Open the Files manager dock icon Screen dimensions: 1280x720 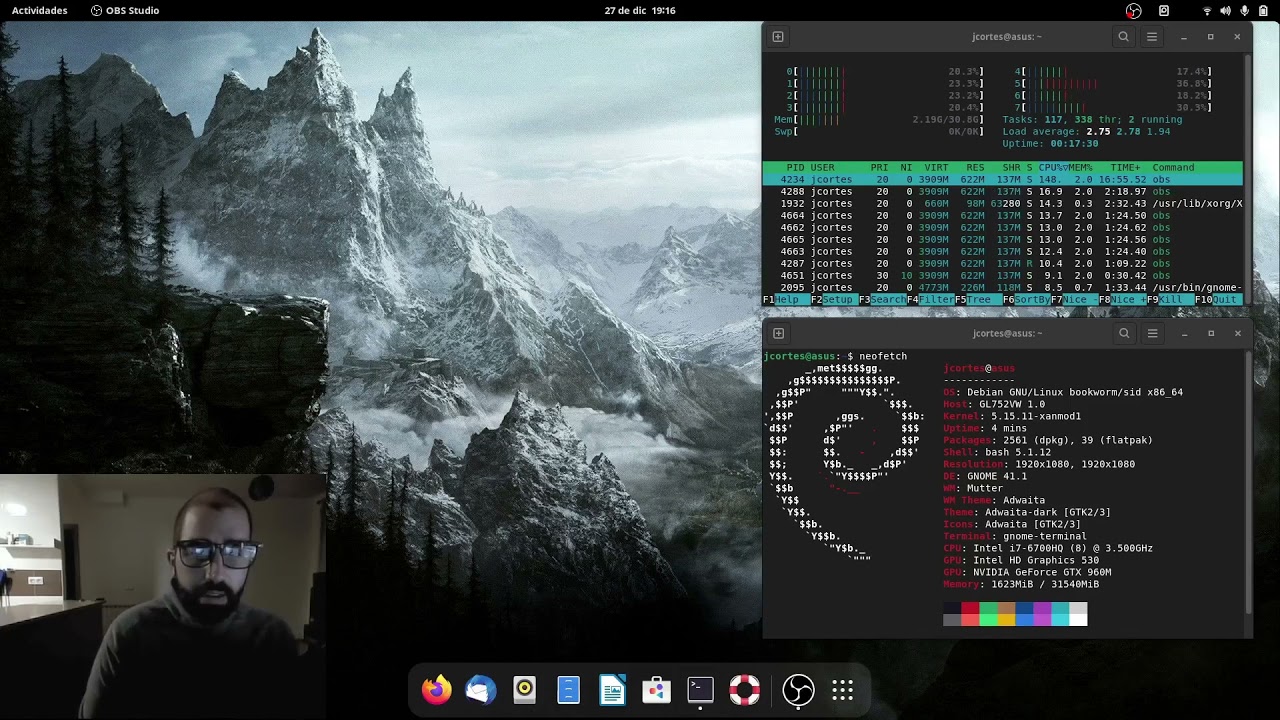pyautogui.click(x=569, y=690)
